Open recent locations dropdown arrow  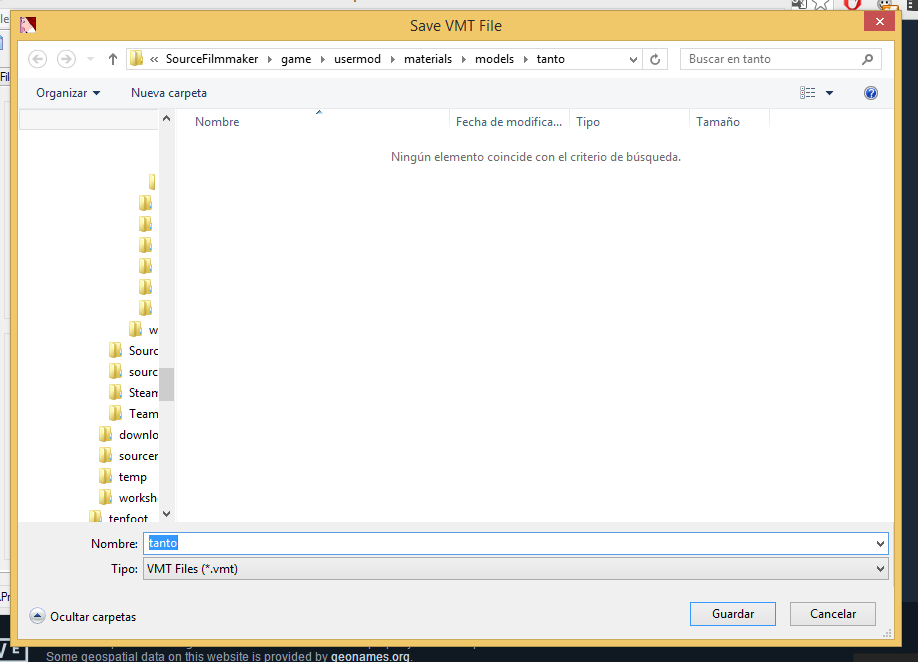tap(90, 59)
